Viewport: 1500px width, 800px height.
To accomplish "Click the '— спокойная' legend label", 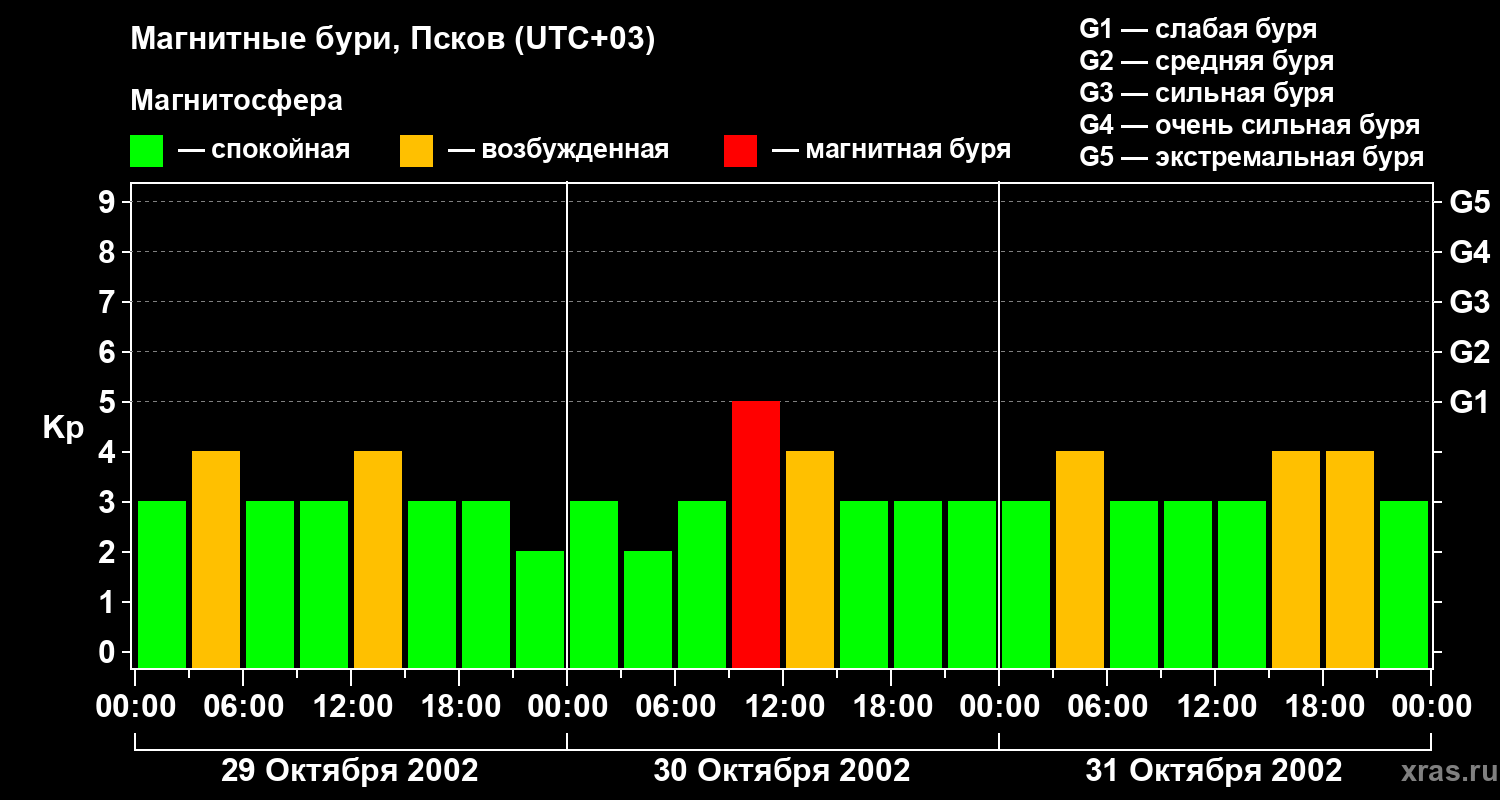I will pyautogui.click(x=264, y=151).
